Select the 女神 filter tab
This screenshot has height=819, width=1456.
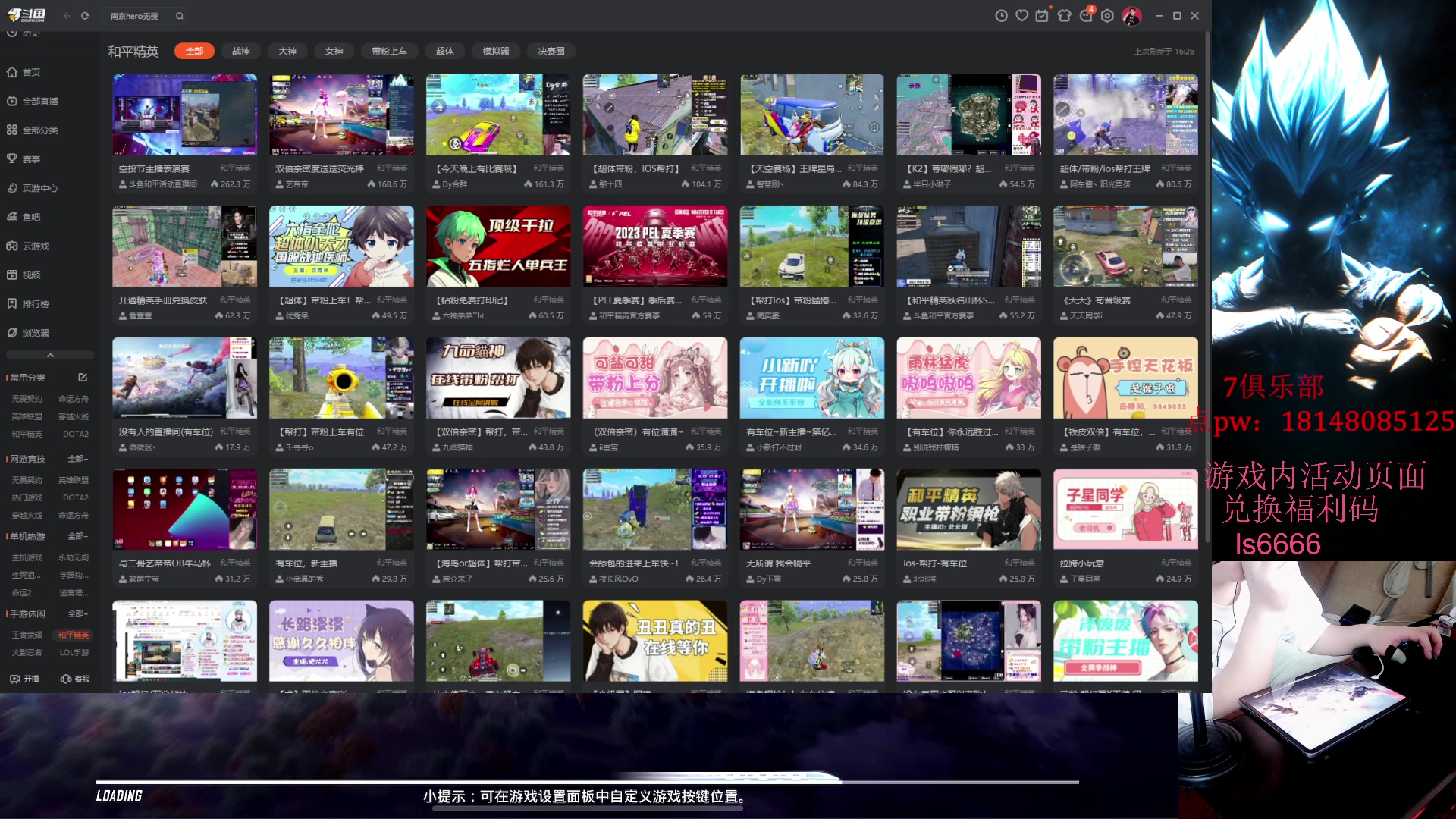tap(334, 52)
